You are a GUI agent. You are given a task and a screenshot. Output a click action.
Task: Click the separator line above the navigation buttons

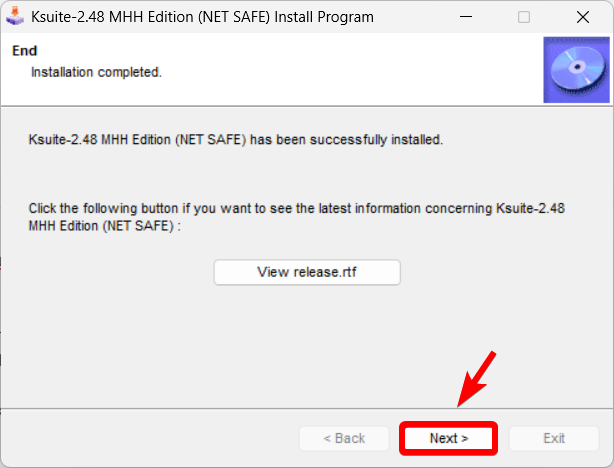click(306, 408)
